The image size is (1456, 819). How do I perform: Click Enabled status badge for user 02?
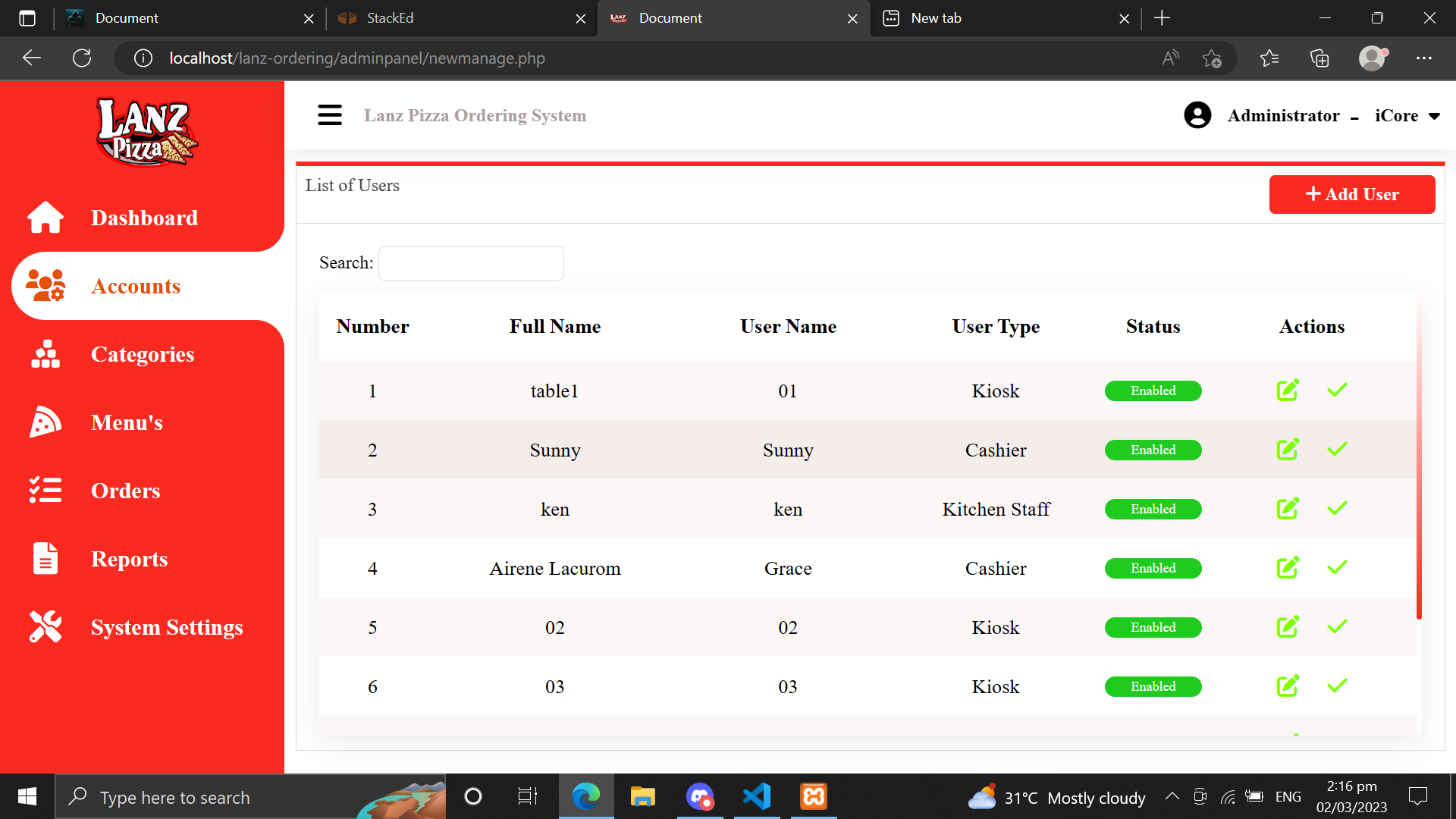click(x=1153, y=627)
